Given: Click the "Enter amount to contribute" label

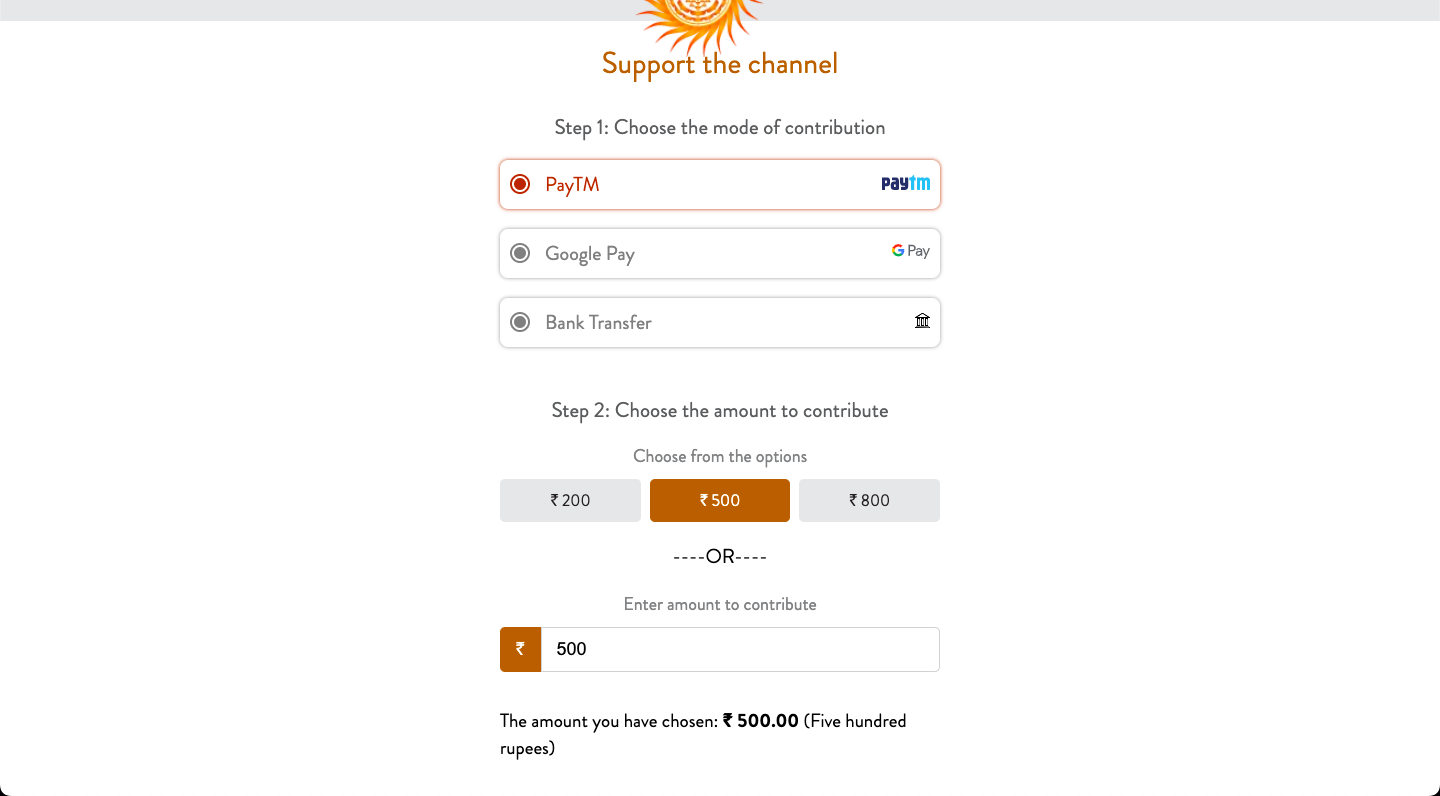Looking at the screenshot, I should [720, 604].
